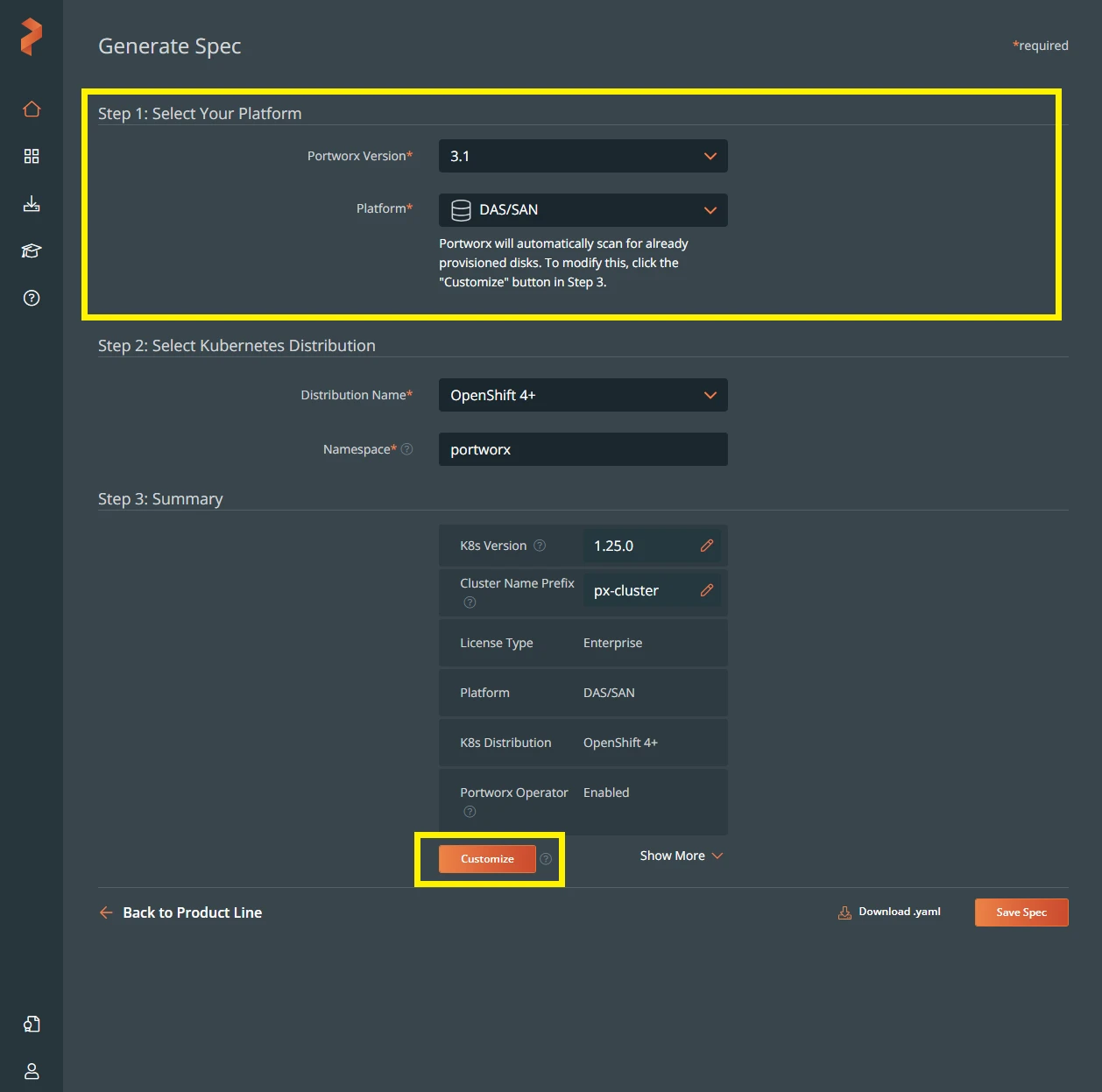Click the *required note
This screenshot has height=1092, width=1102.
coord(1041,46)
